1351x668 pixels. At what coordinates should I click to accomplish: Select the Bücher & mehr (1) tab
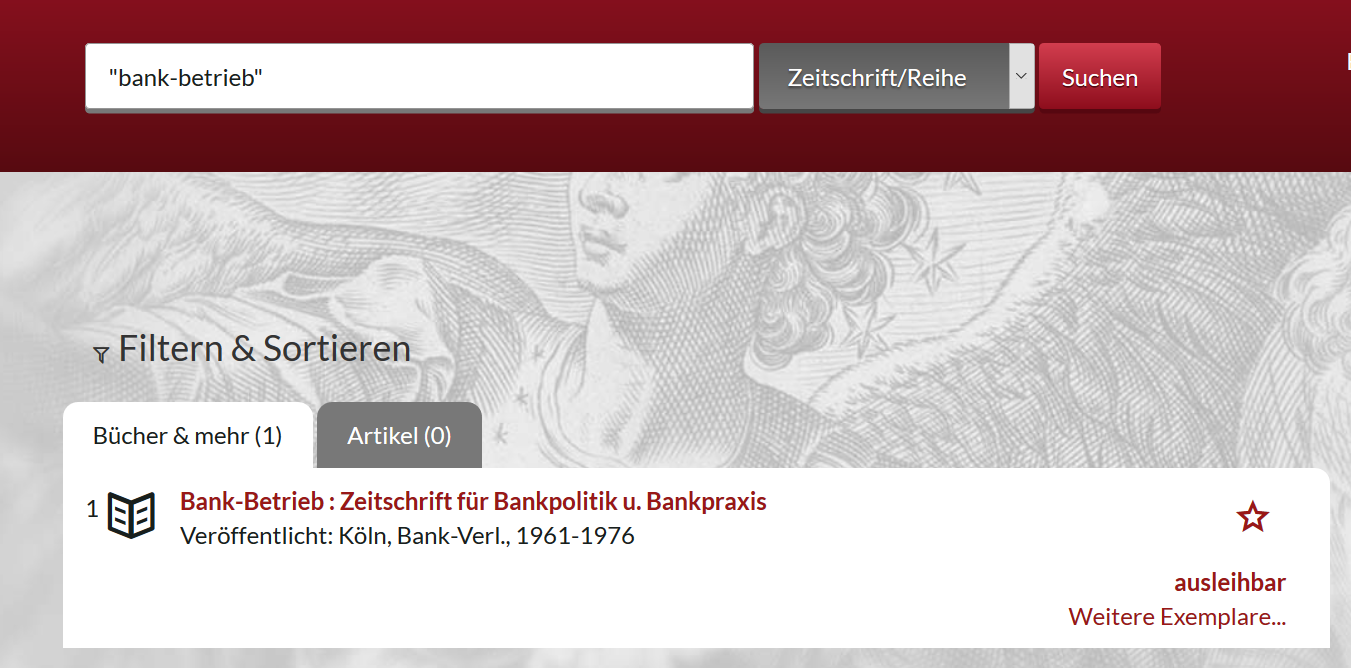click(x=188, y=435)
